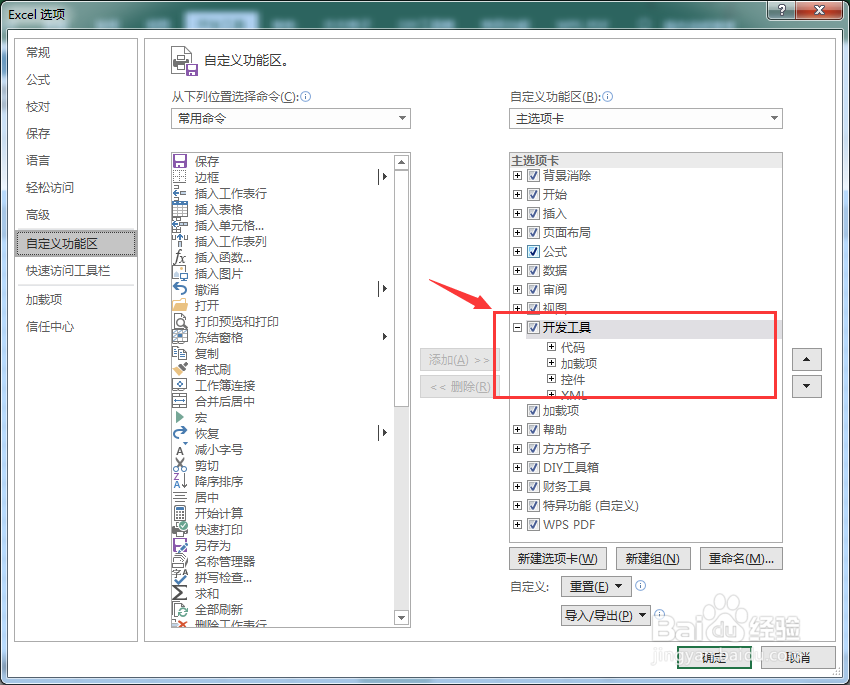Viewport: 850px width, 685px height.
Task: Click the 新建组 button
Action: [653, 558]
